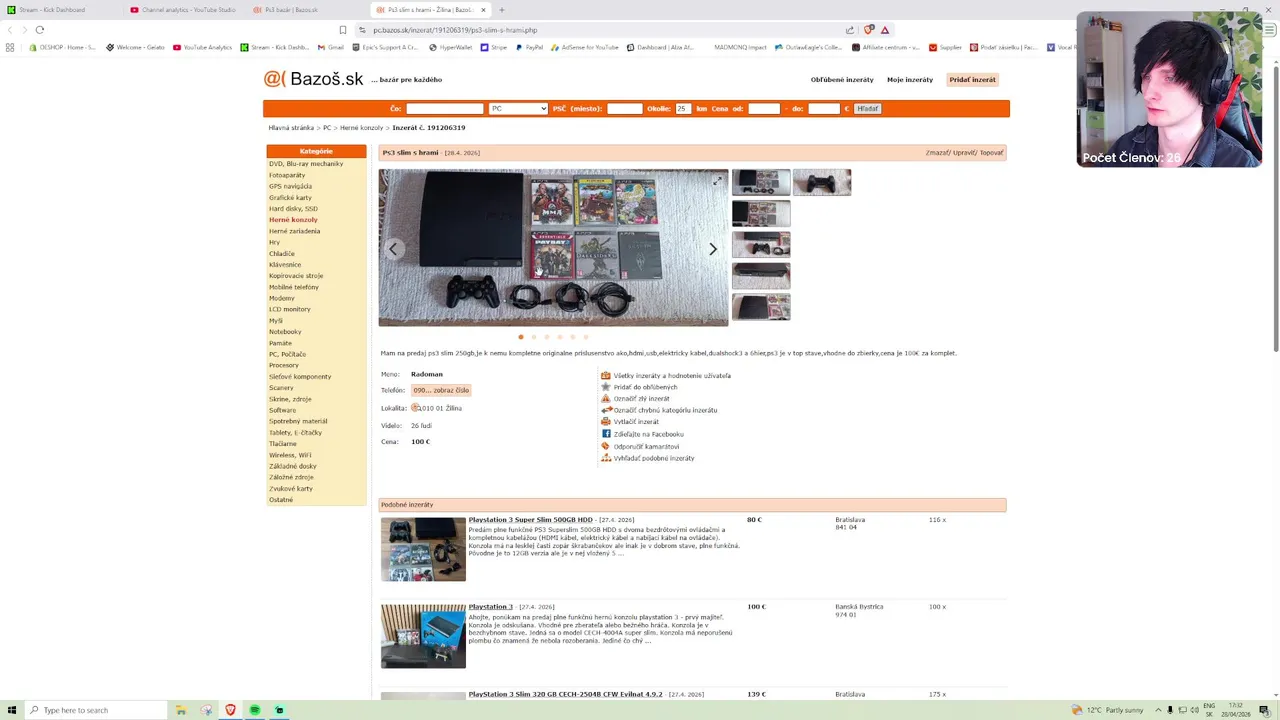1280x720 pixels.
Task: Reveal the phone number 090... zobraz číslo
Action: (441, 390)
